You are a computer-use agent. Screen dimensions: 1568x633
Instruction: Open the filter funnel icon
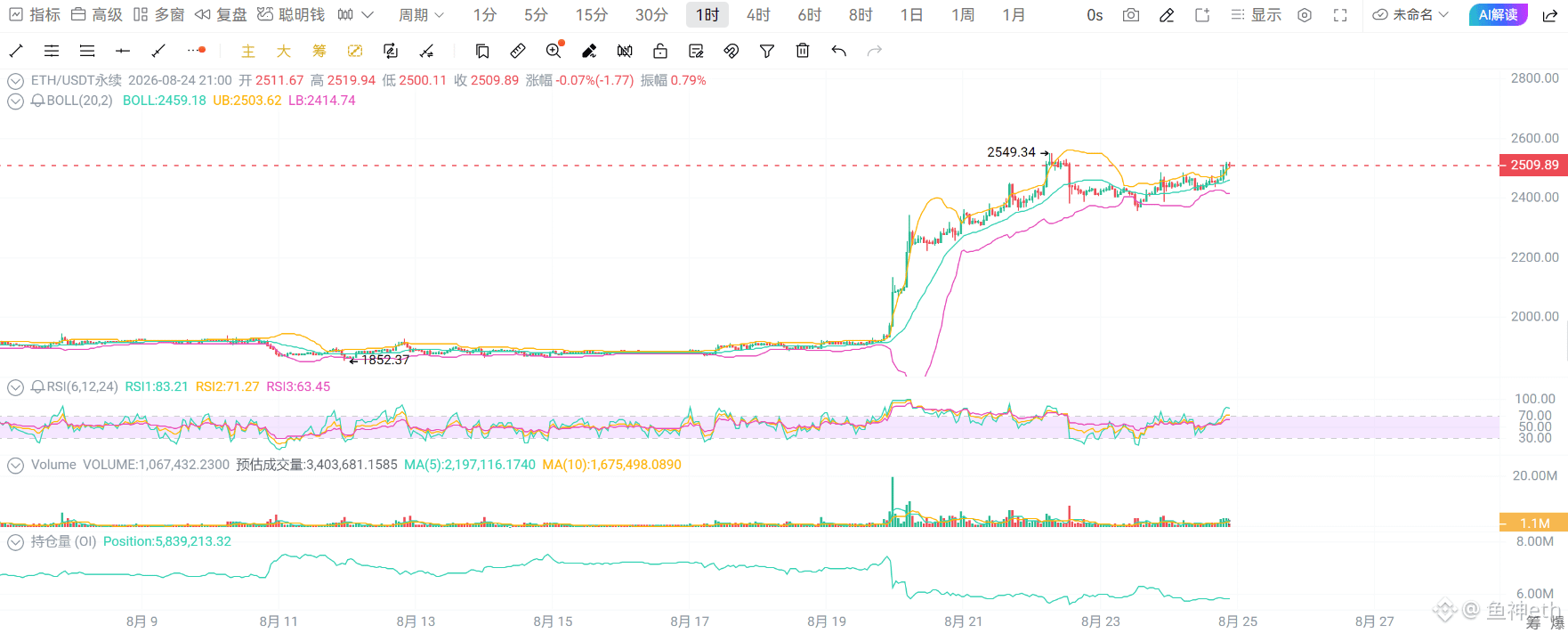(767, 51)
